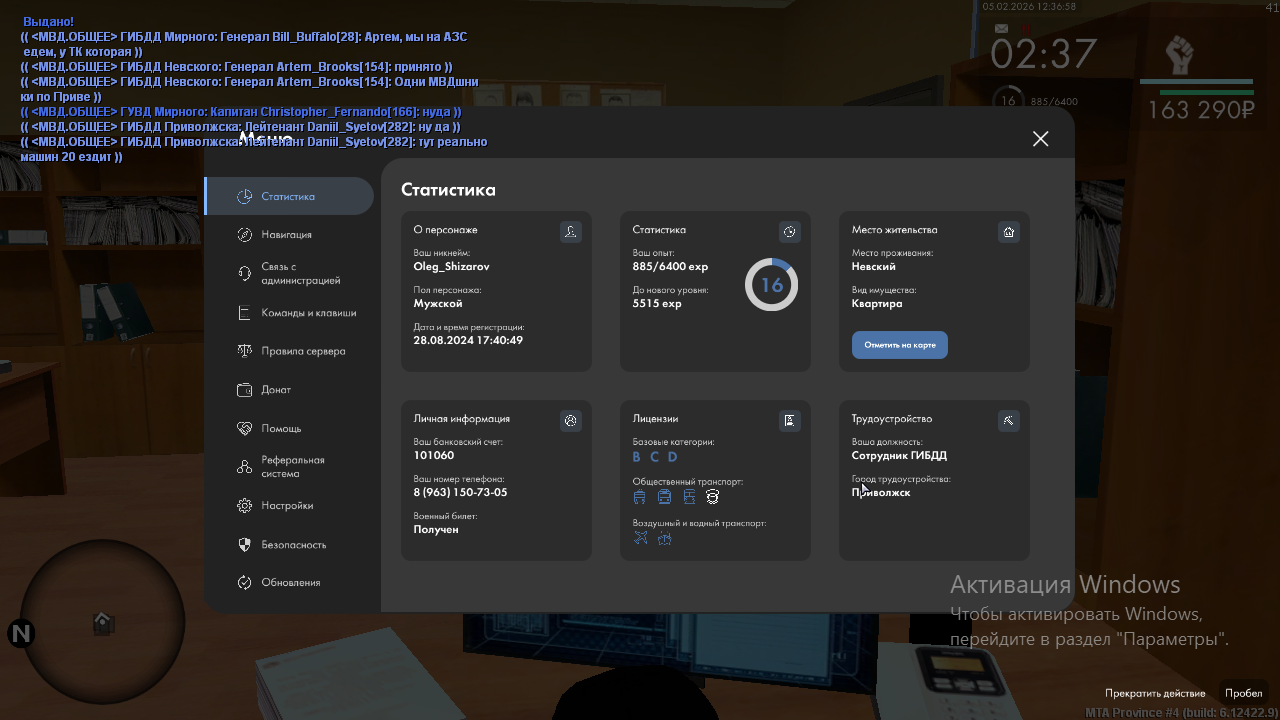Viewport: 1280px width, 720px height.
Task: Click the character profile icon in О персонаже card
Action: tap(570, 232)
